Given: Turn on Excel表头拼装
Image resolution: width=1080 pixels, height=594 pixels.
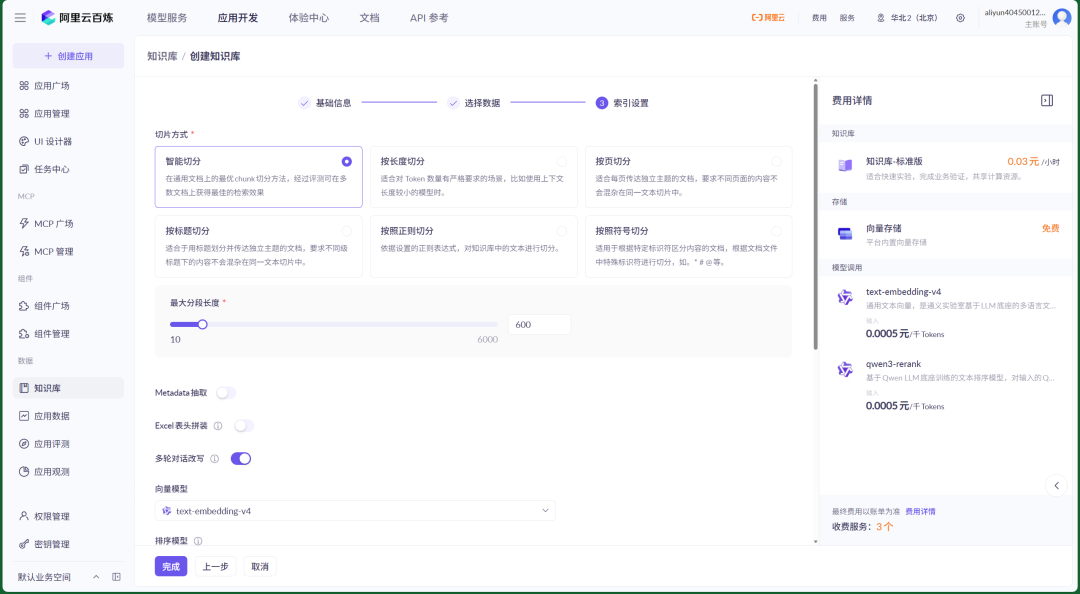Looking at the screenshot, I should (x=242, y=425).
